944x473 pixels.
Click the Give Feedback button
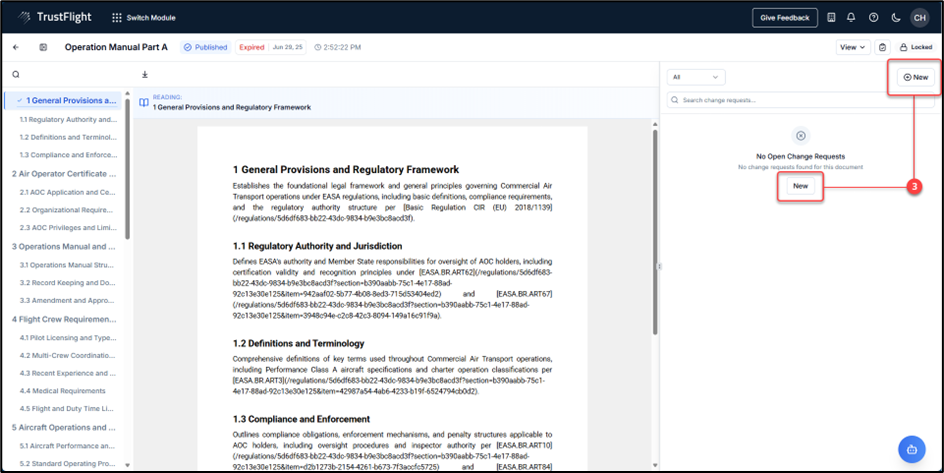coord(784,17)
